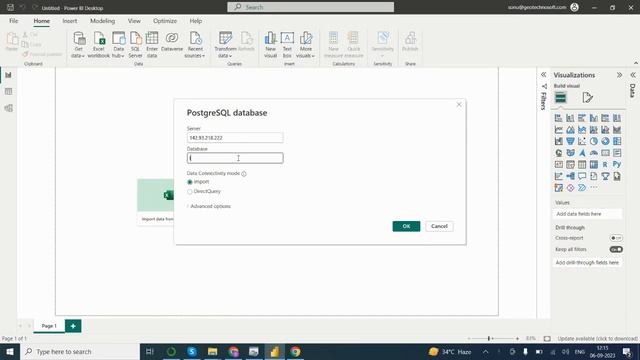This screenshot has height=360, width=640.
Task: Open the More visuals dropdown
Action: pos(306,45)
